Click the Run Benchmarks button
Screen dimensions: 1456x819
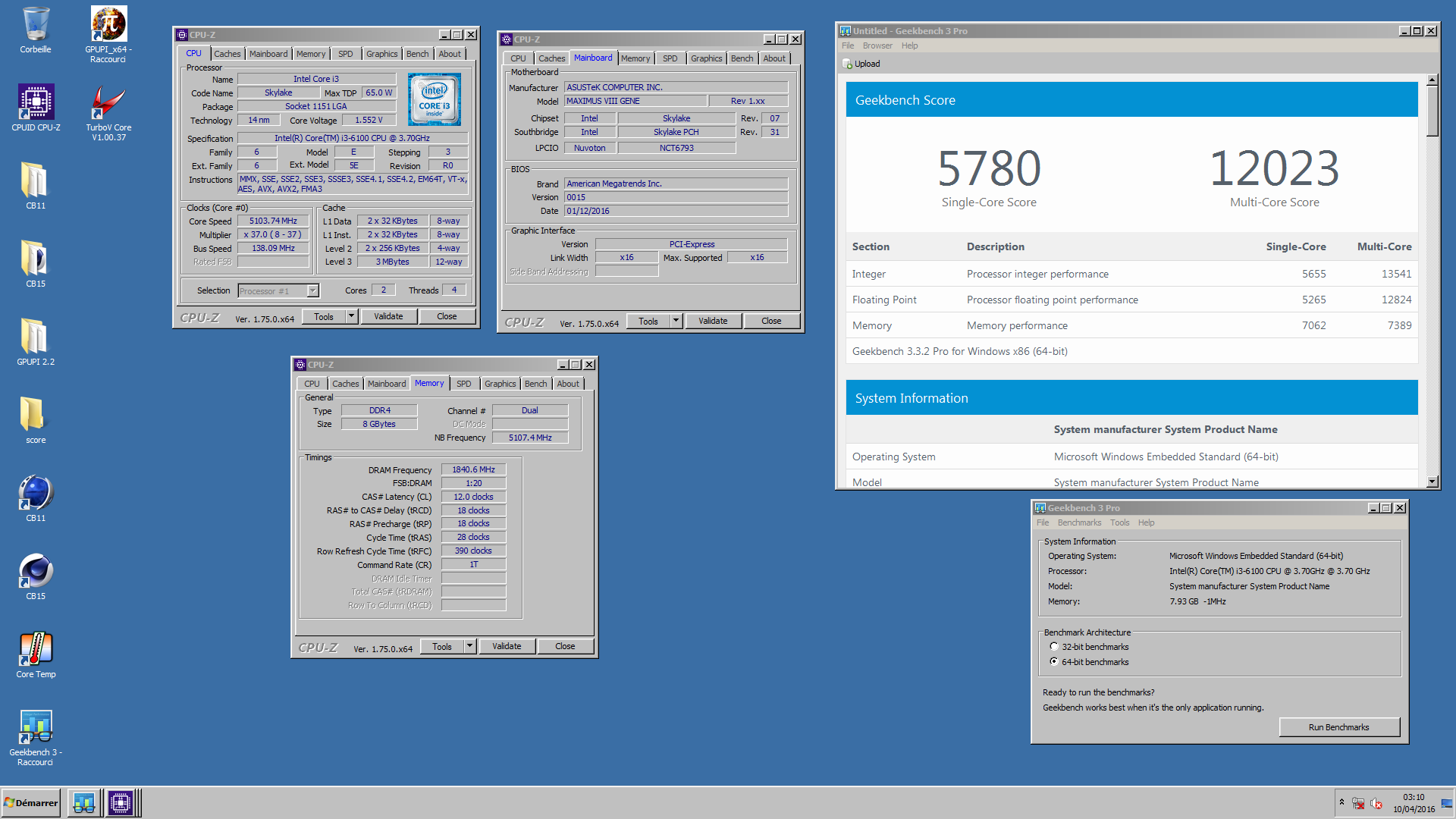(1339, 727)
